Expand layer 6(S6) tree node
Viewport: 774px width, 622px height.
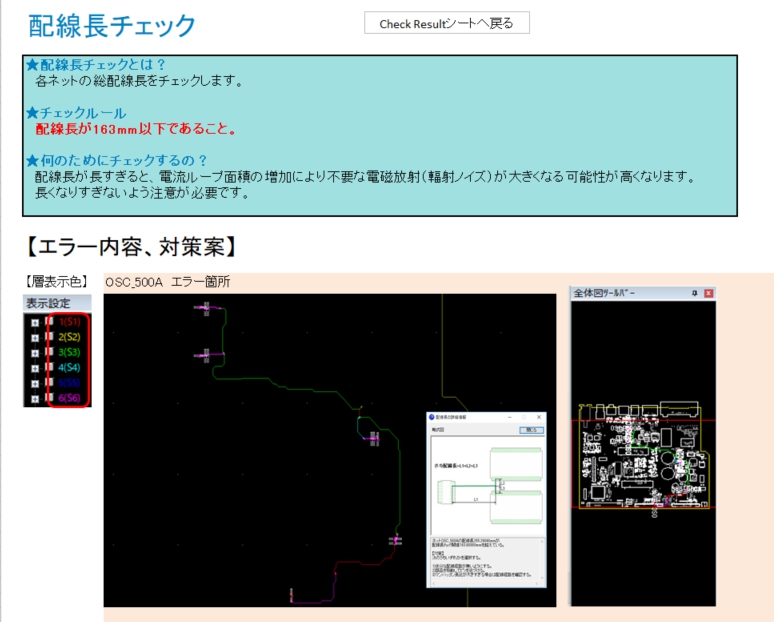point(35,398)
